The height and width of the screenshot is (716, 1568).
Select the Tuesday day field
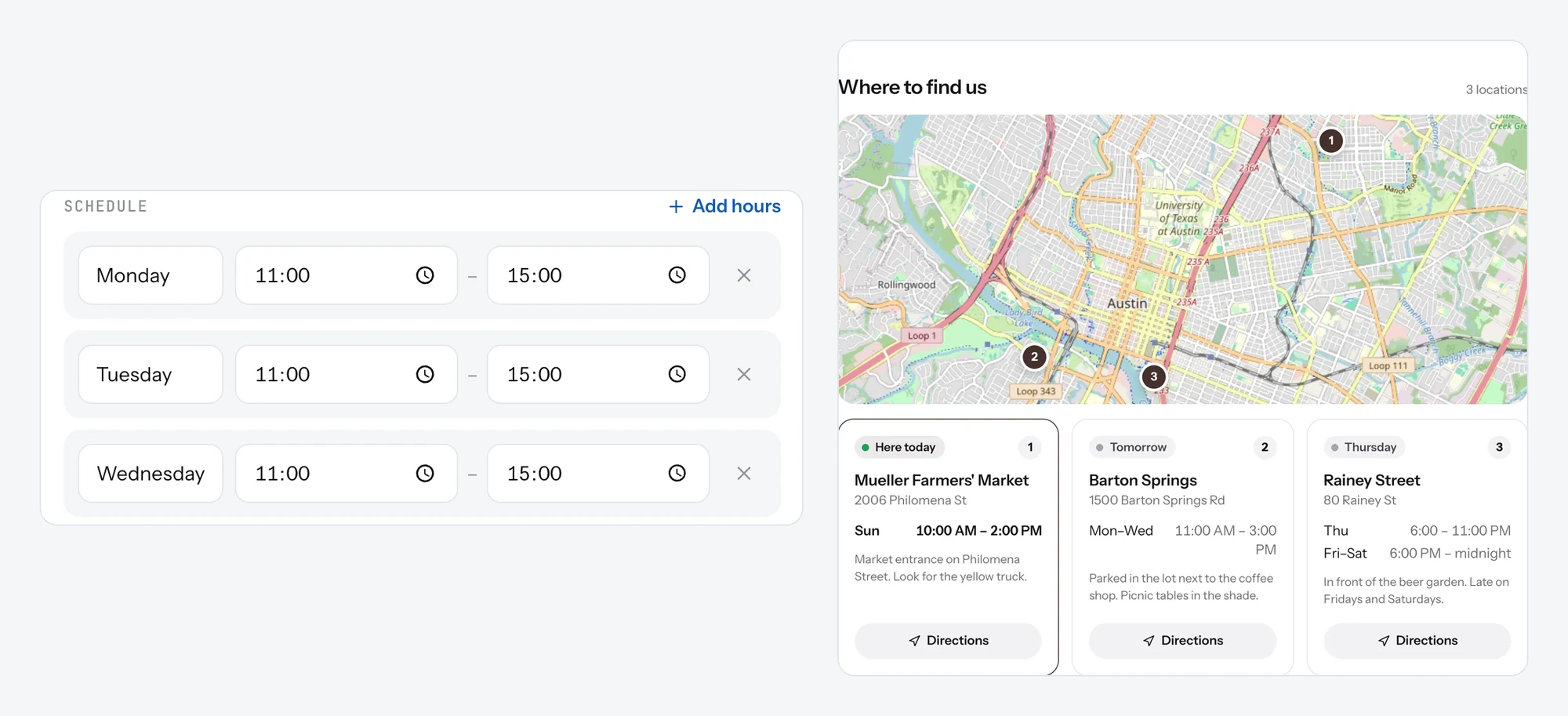[x=151, y=374]
